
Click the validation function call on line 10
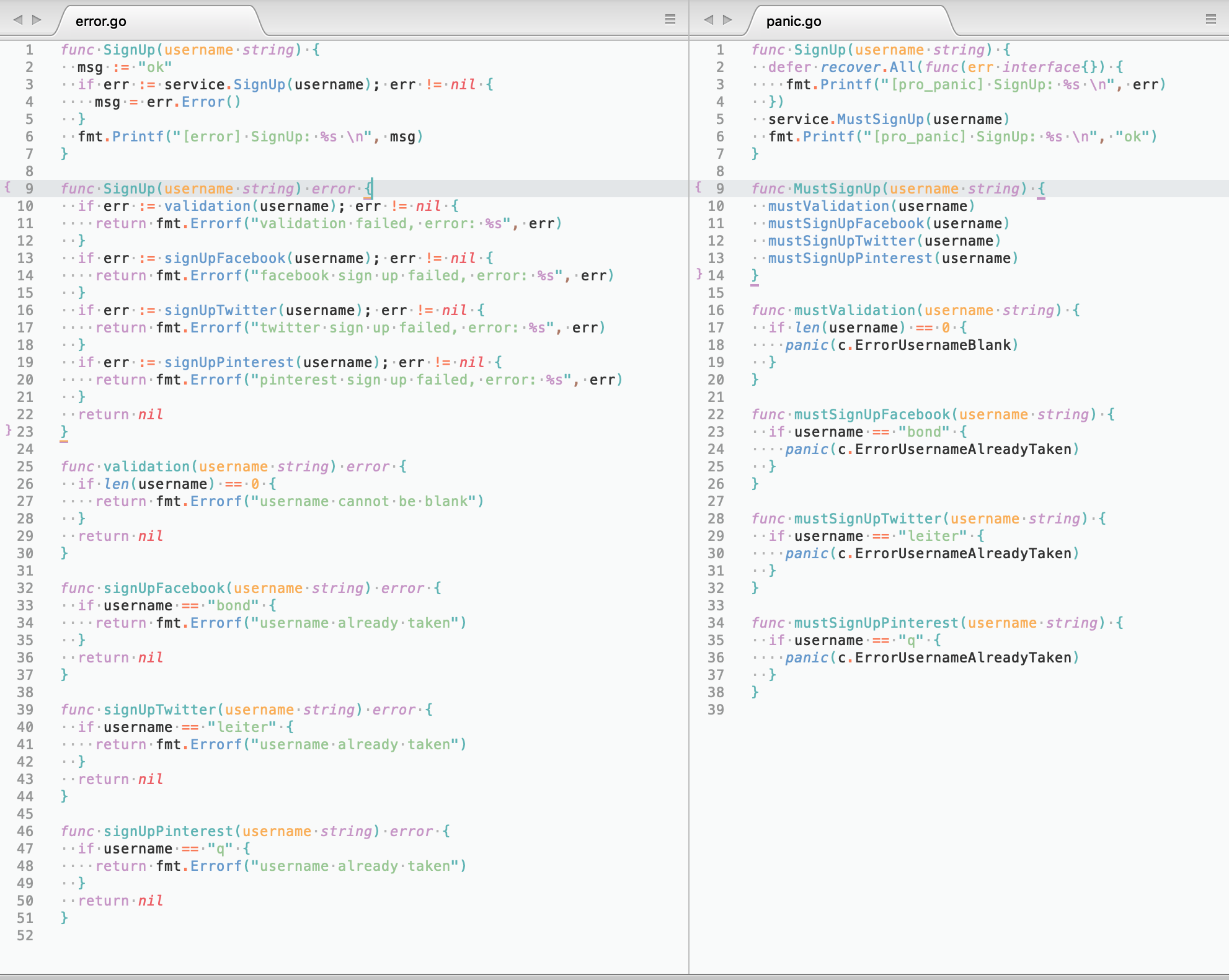[207, 206]
